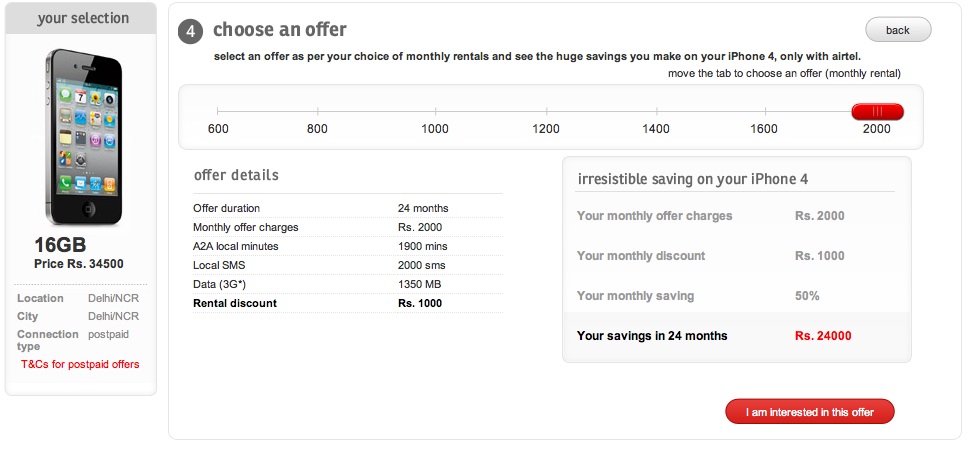Click the savings in 24 months amount
The image size is (972, 452).
(x=823, y=336)
